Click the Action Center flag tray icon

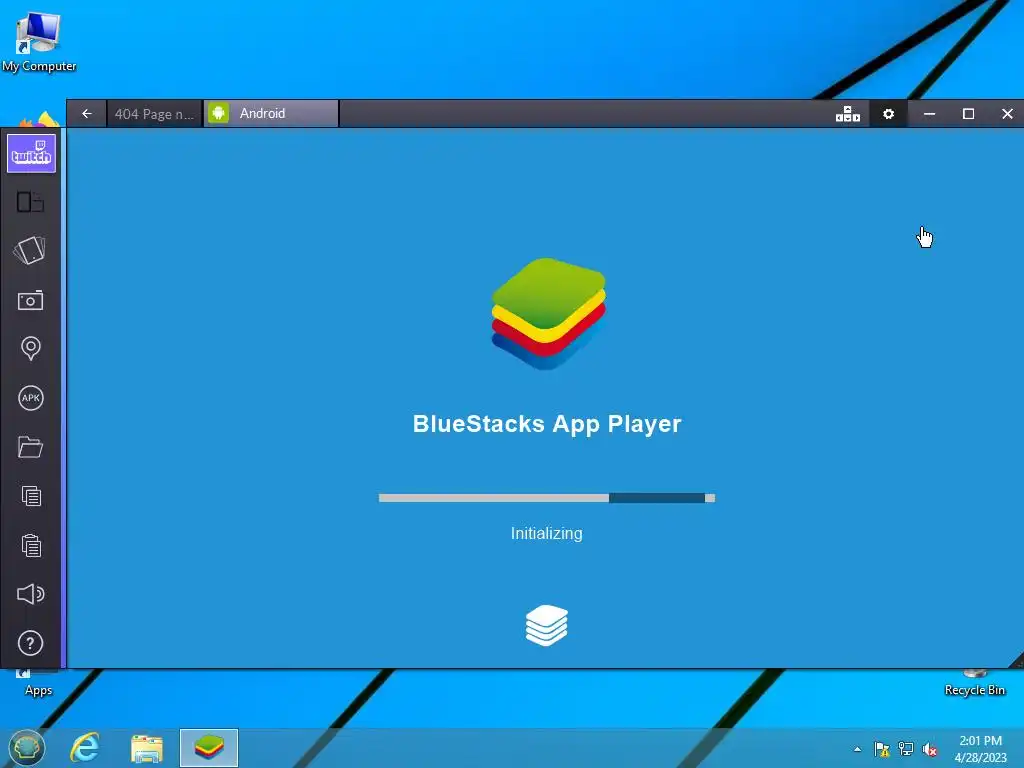882,749
